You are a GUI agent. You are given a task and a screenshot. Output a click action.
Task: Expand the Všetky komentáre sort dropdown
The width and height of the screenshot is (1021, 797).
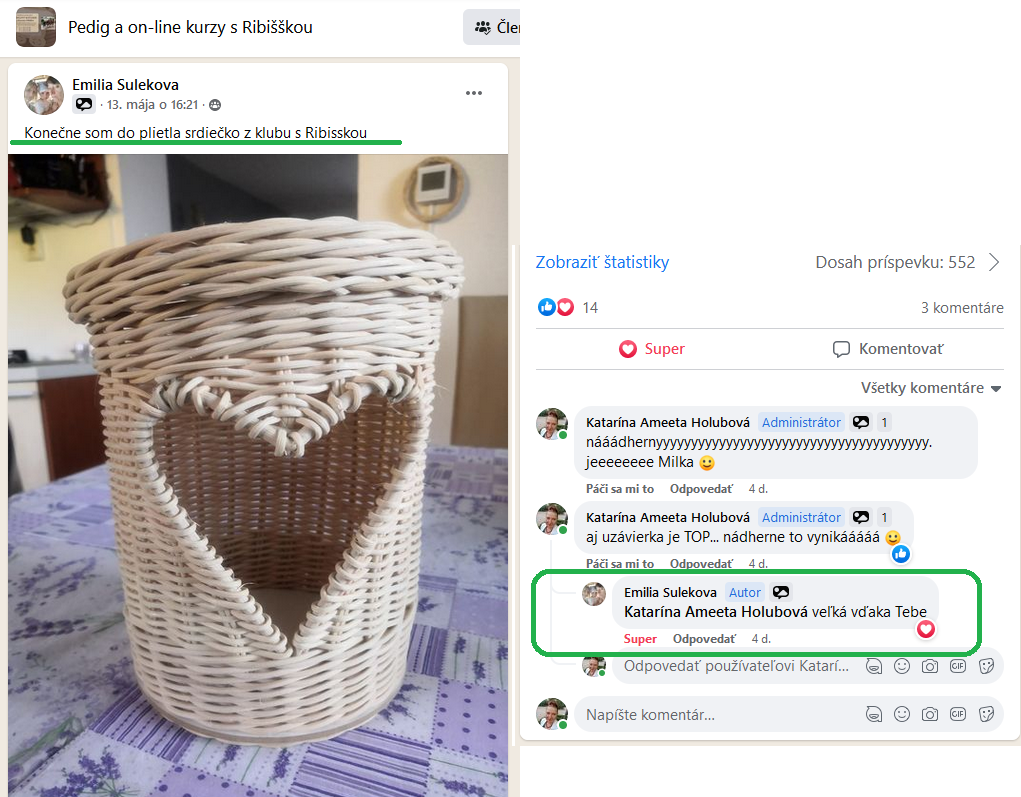(931, 388)
